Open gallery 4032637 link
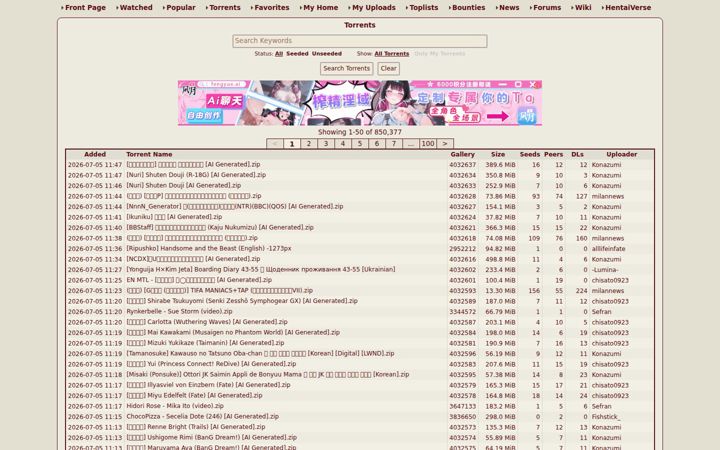Screen dimensions: 720x450 (462, 164)
